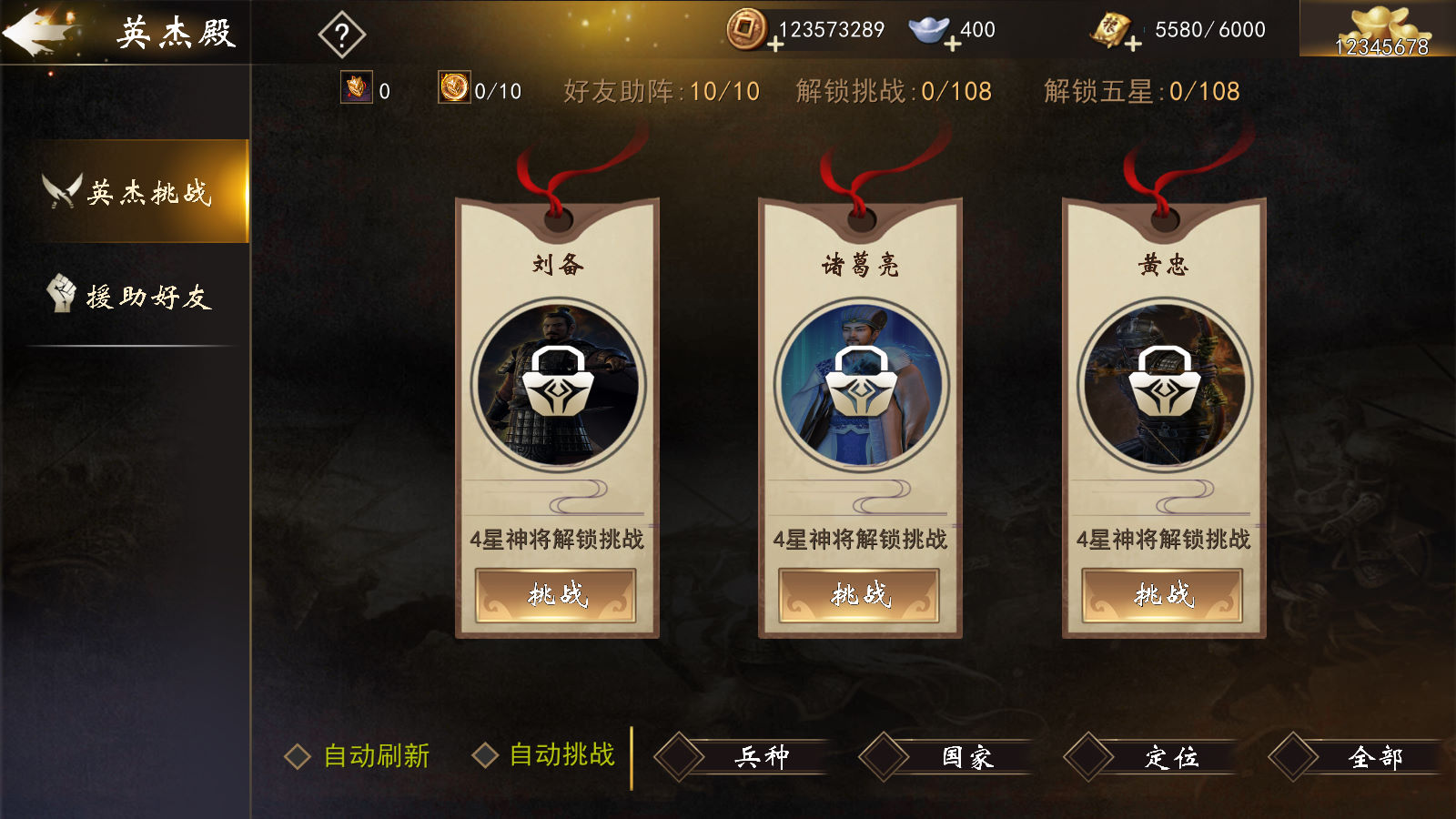Go back using the arrow icon
1456x819 pixels.
[38, 32]
